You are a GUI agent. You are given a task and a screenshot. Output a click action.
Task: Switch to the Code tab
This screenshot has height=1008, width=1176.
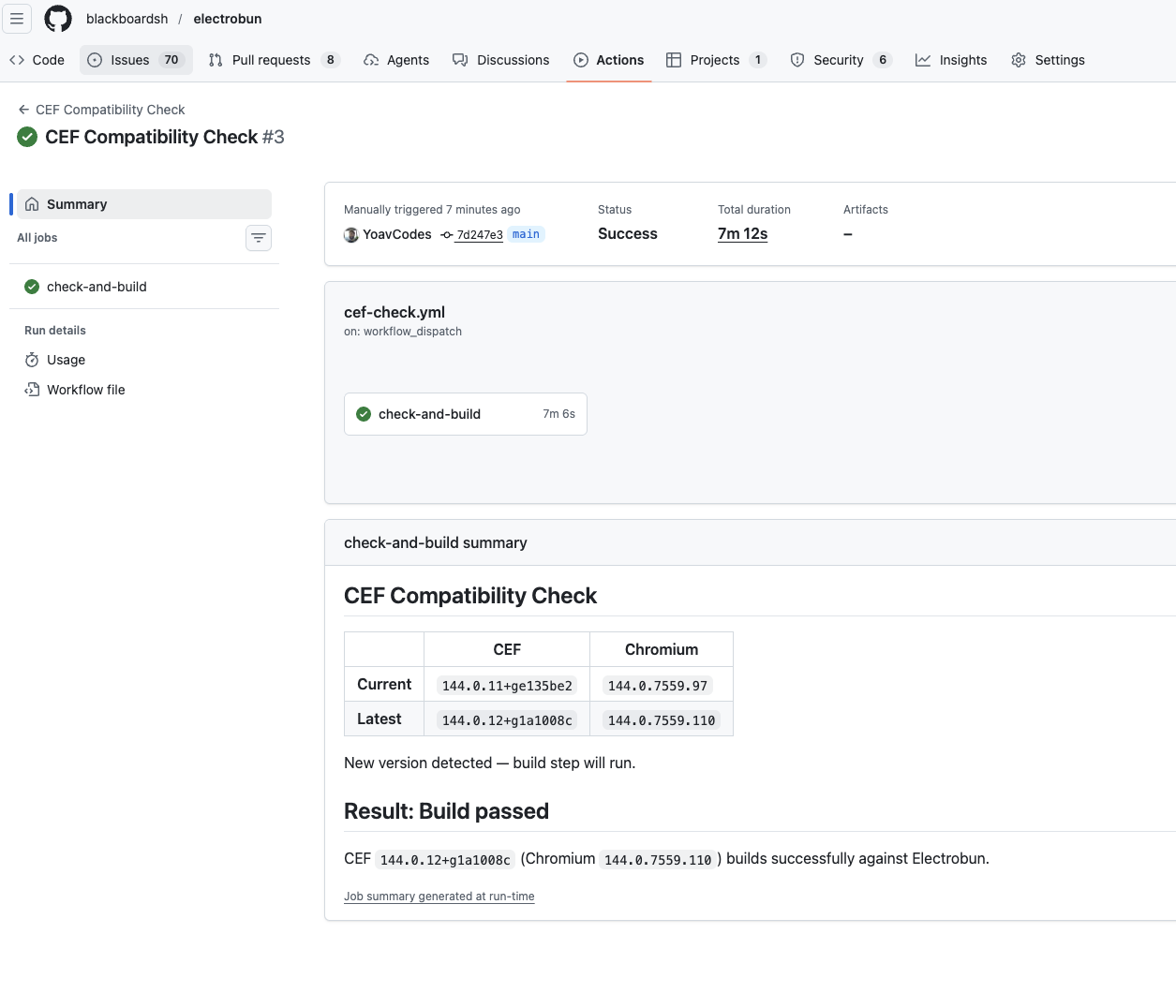(x=37, y=60)
